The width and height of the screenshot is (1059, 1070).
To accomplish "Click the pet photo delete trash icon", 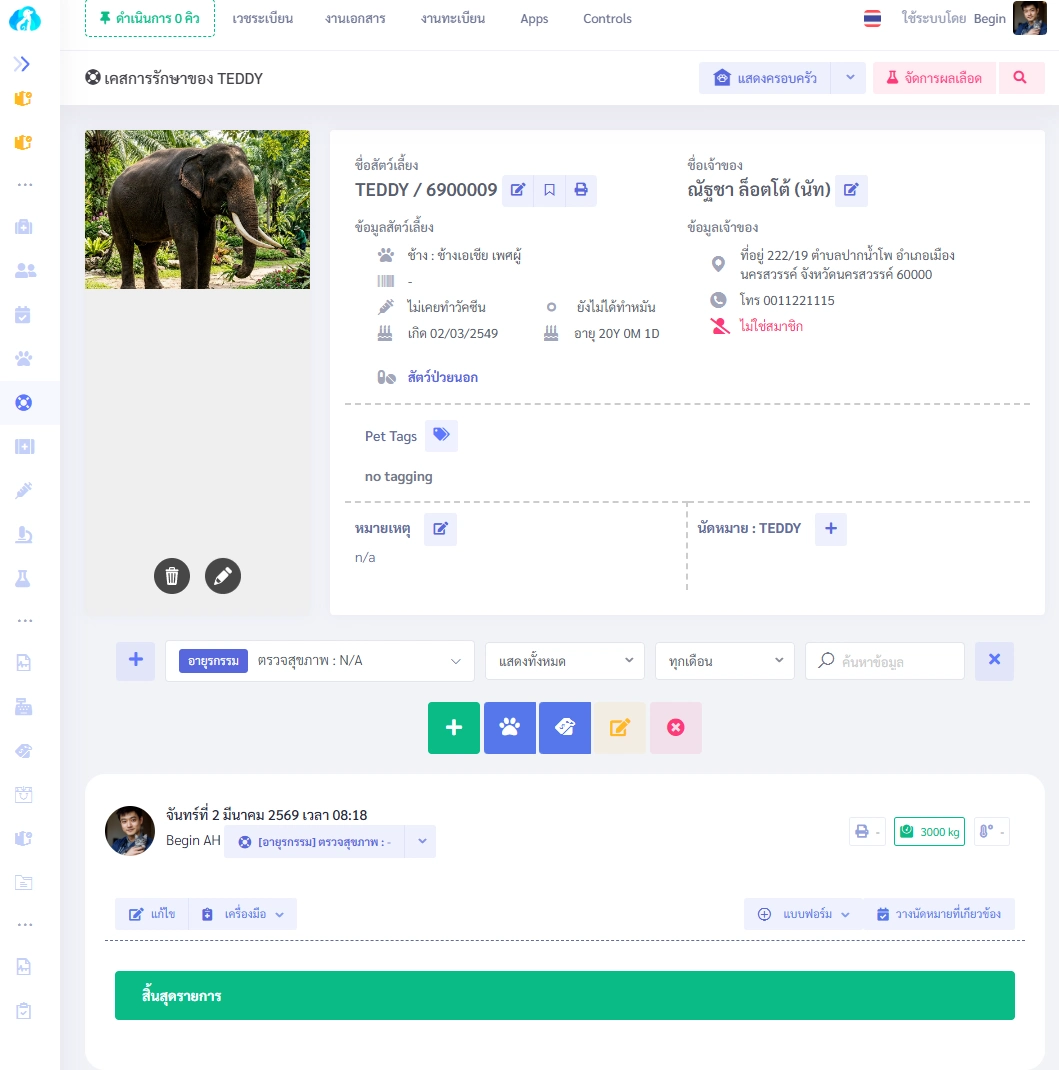I will [x=172, y=576].
